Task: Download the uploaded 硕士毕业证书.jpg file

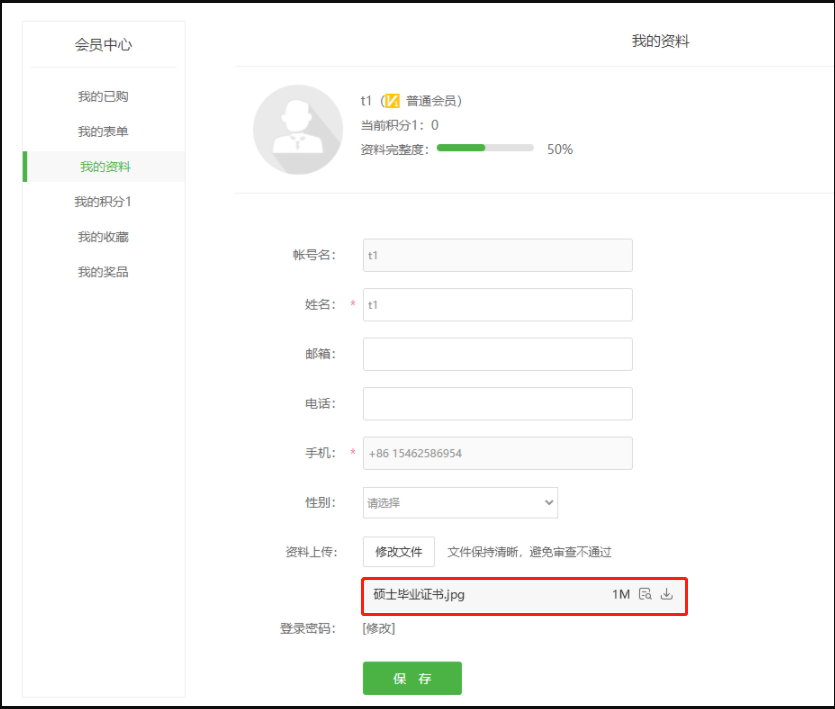Action: coord(667,594)
